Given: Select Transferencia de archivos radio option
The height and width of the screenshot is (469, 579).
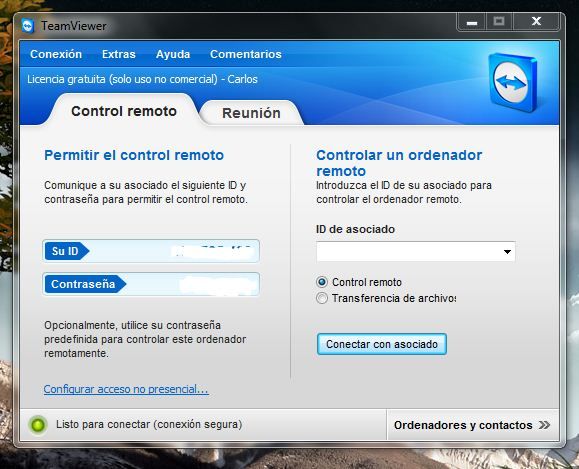Looking at the screenshot, I should tap(322, 298).
